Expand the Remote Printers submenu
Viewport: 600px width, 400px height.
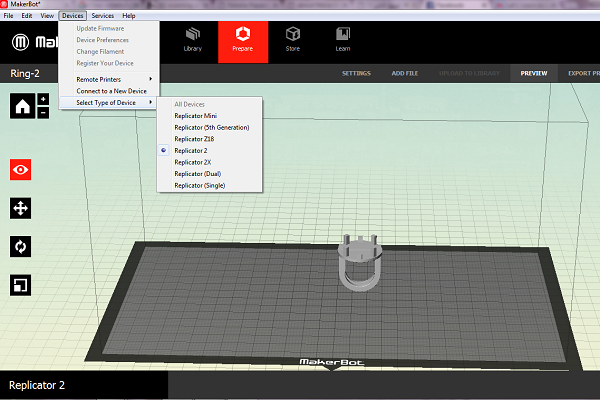coord(109,79)
